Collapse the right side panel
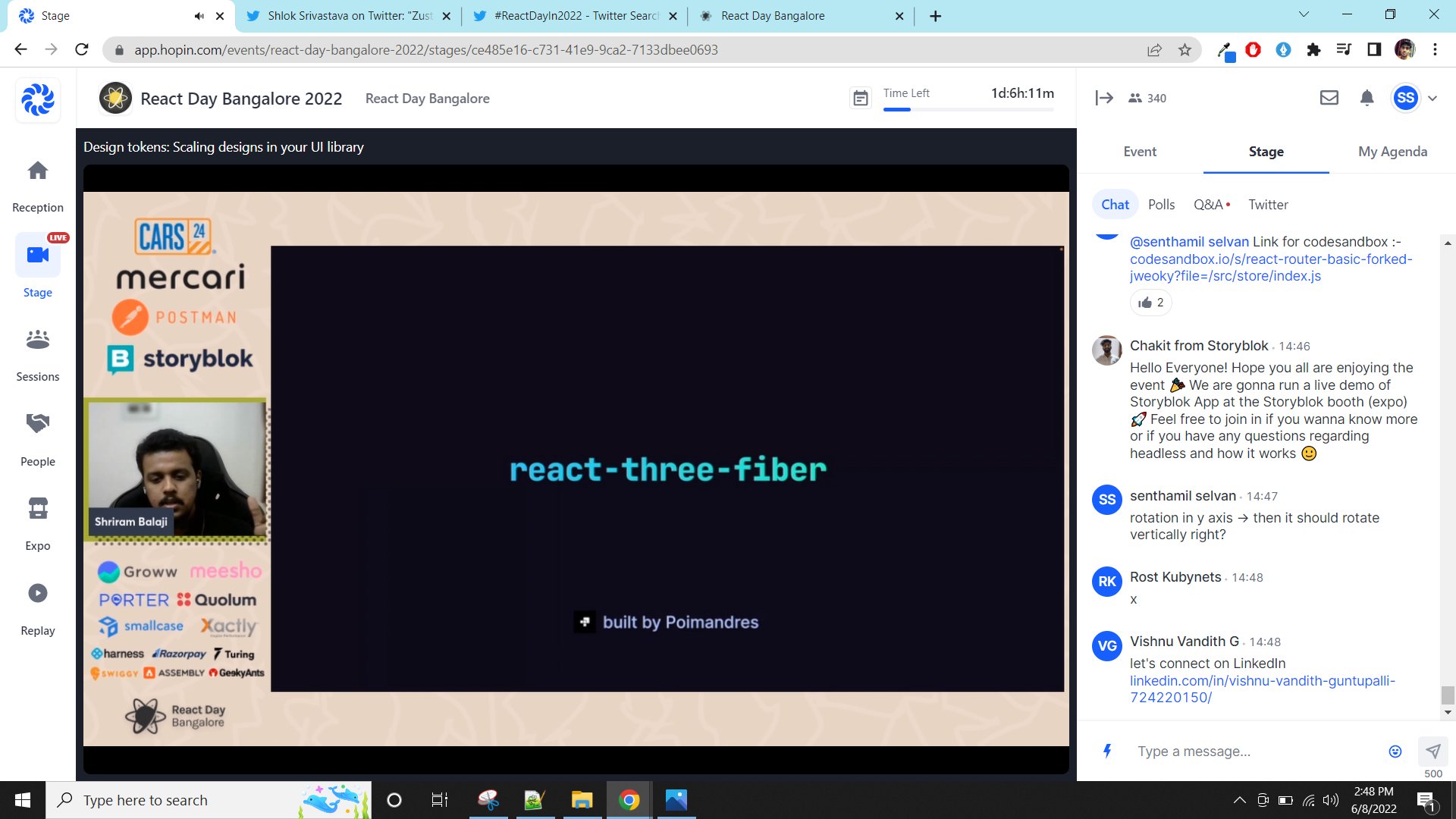The image size is (1456, 819). 1104,98
